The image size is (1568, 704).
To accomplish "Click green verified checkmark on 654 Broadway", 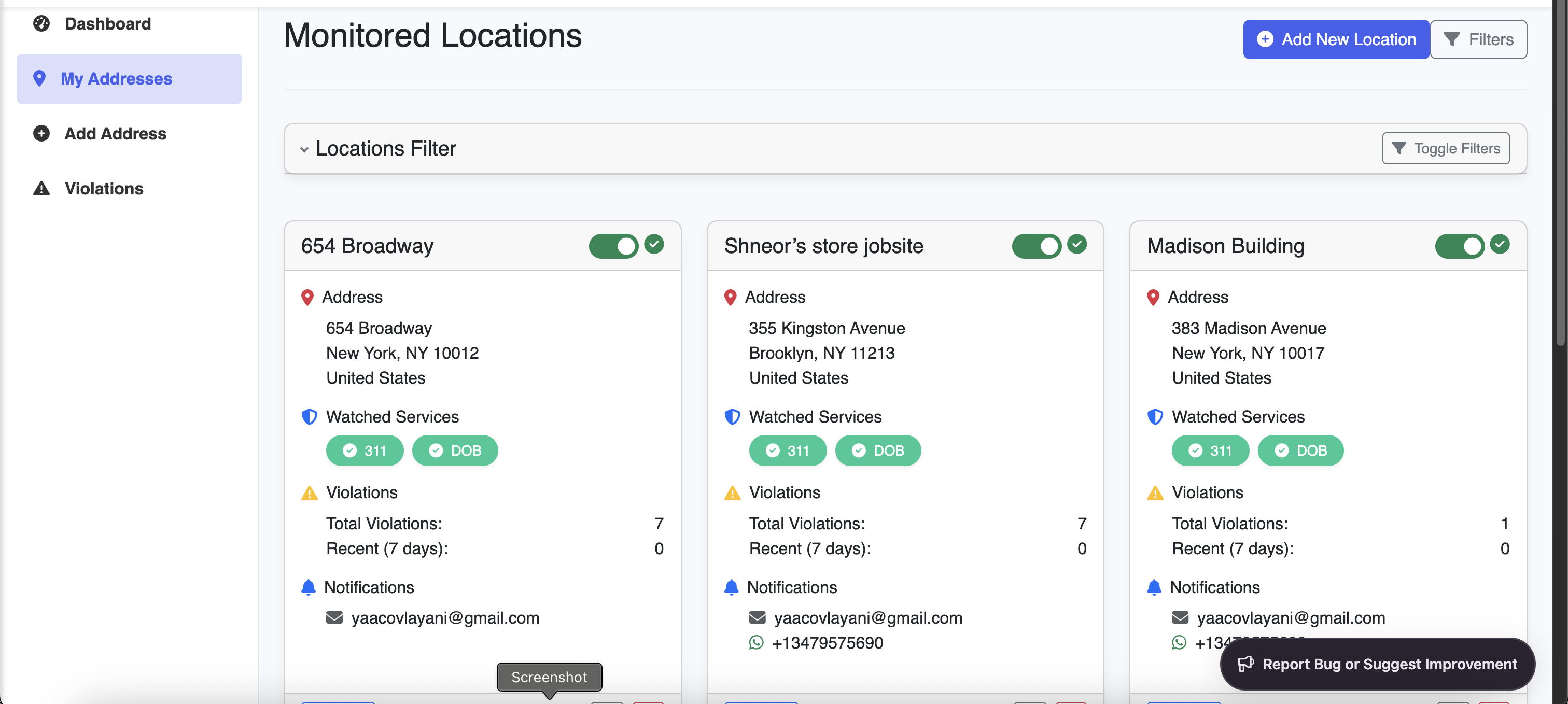I will click(654, 244).
